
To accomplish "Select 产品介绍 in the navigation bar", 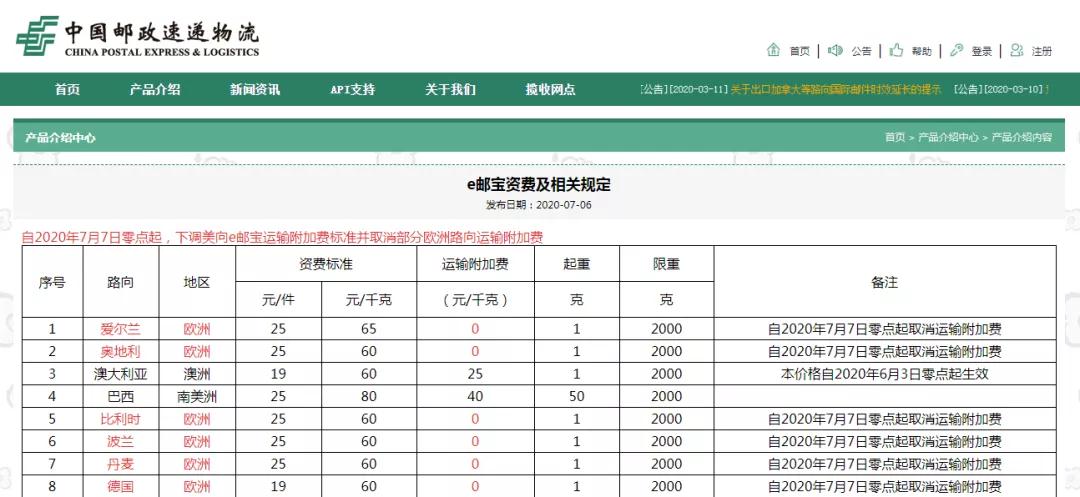I will click(155, 89).
